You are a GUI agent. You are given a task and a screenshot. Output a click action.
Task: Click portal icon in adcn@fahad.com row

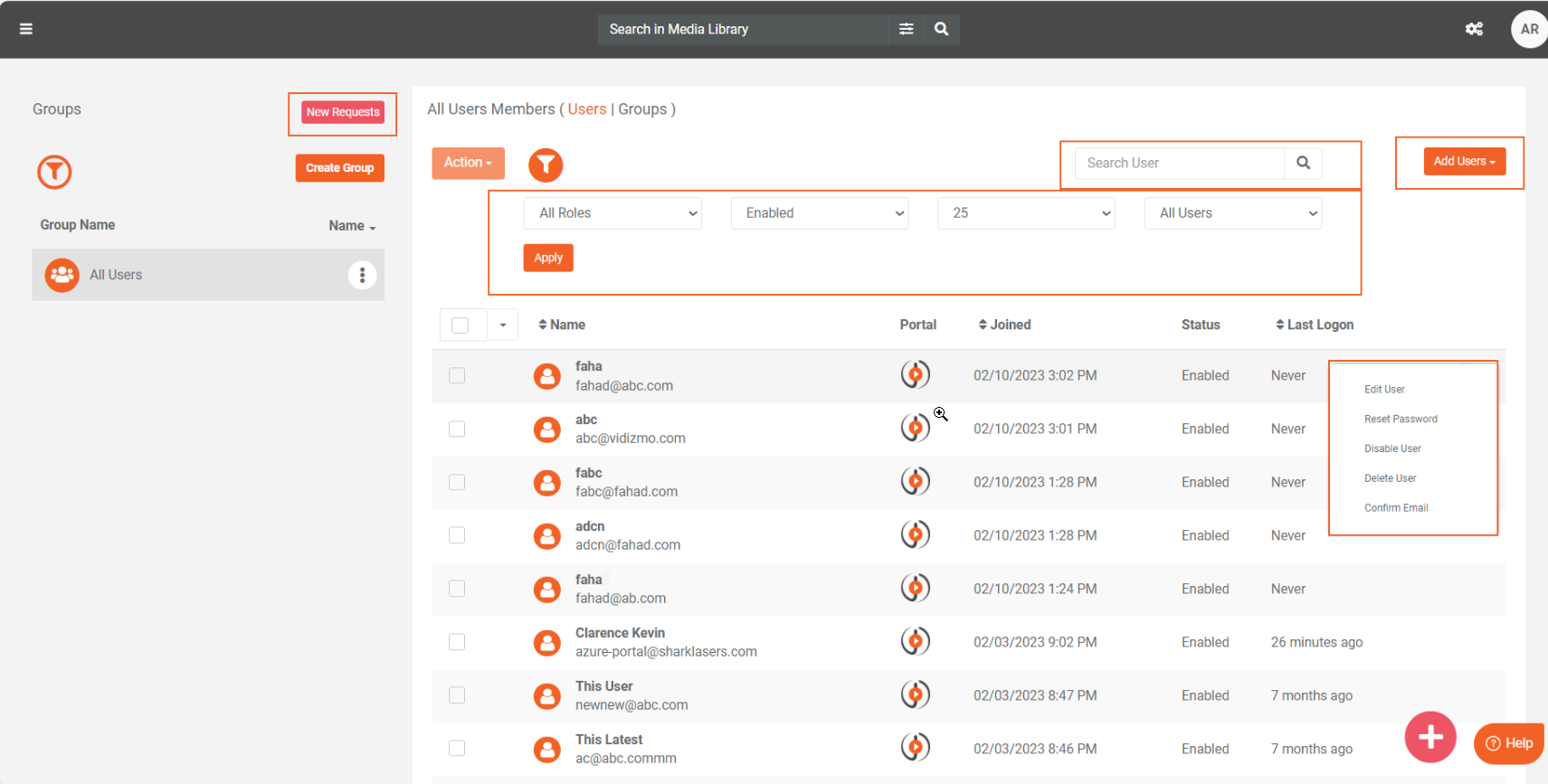coord(915,534)
